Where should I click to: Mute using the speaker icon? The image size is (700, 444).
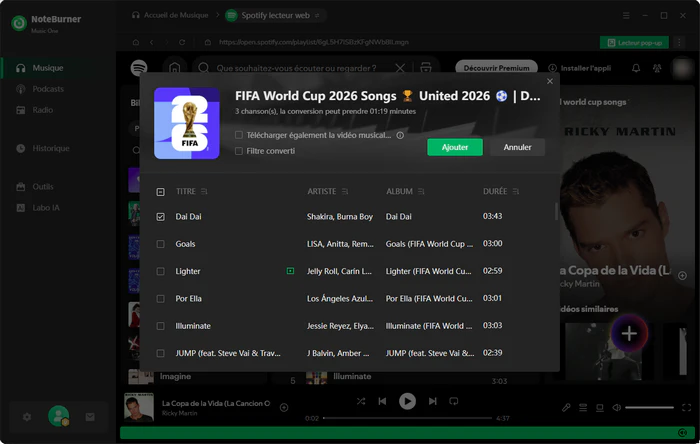click(x=617, y=407)
